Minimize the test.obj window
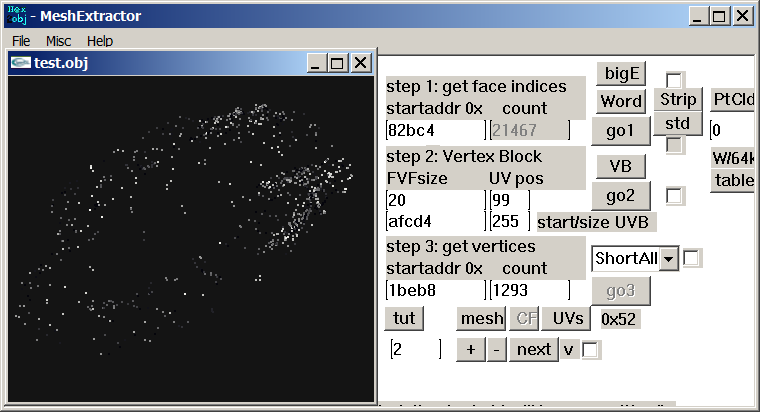Image resolution: width=760 pixels, height=412 pixels. (x=315, y=63)
